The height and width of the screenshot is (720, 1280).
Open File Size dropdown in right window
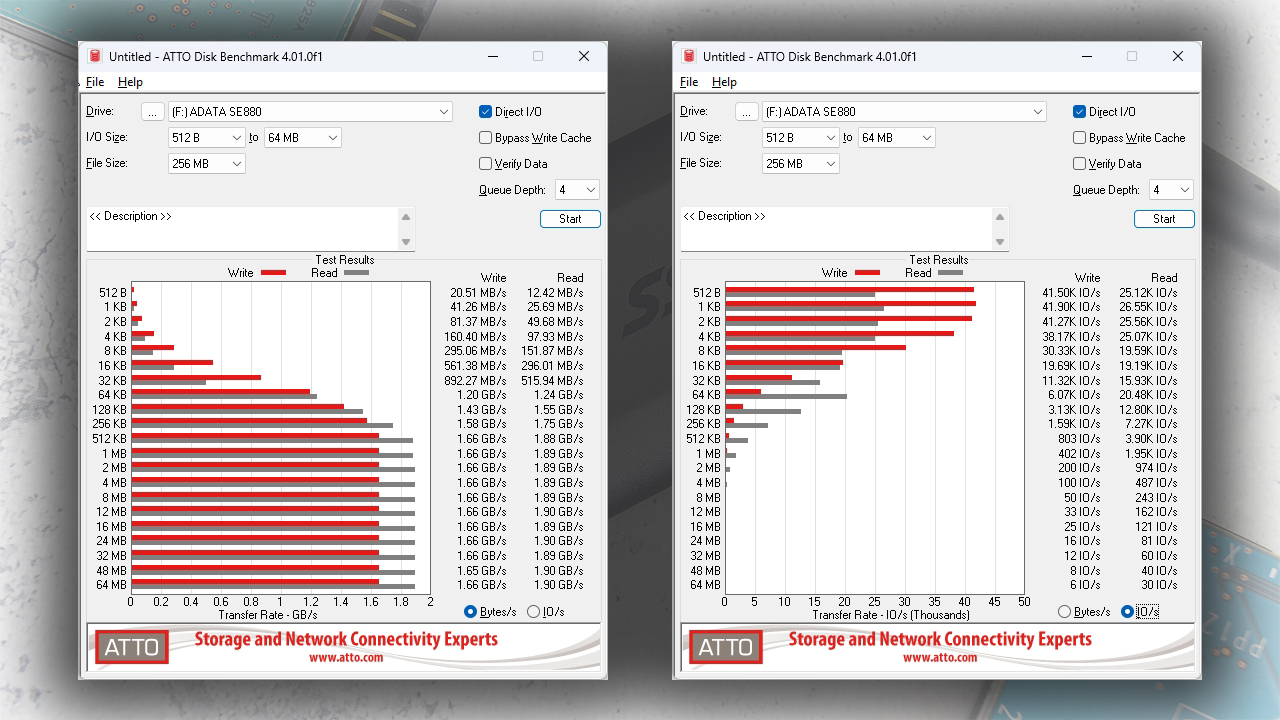tap(801, 164)
